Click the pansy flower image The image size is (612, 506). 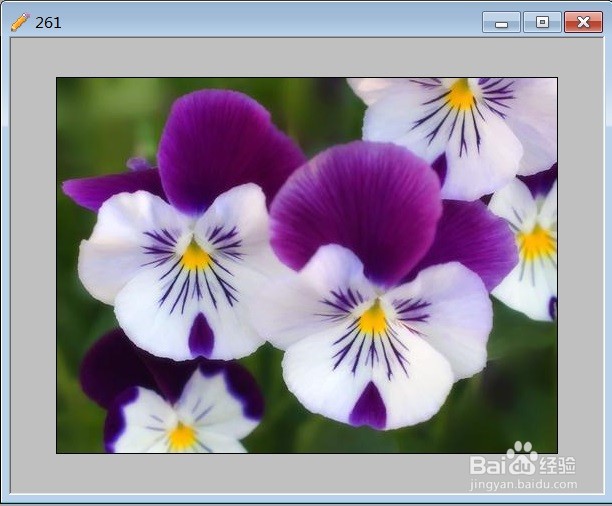coord(307,265)
